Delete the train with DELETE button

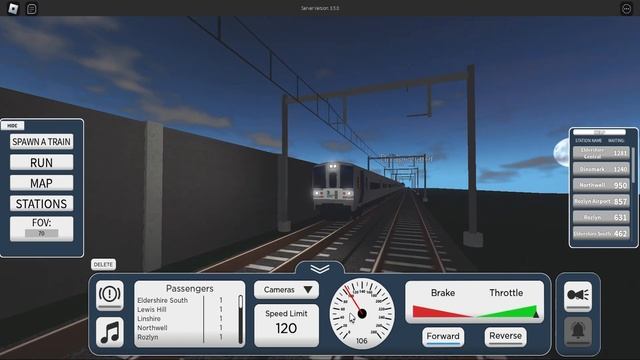(x=103, y=264)
